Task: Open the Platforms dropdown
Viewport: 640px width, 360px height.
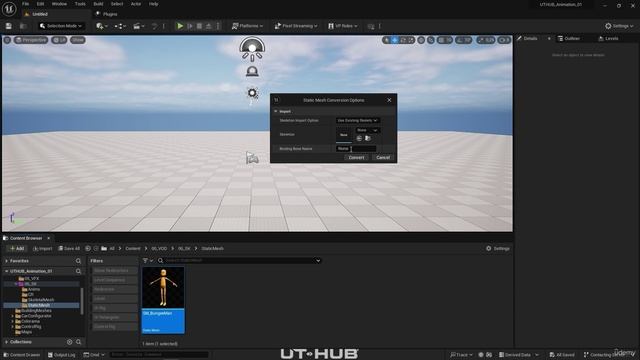Action: pos(247,26)
